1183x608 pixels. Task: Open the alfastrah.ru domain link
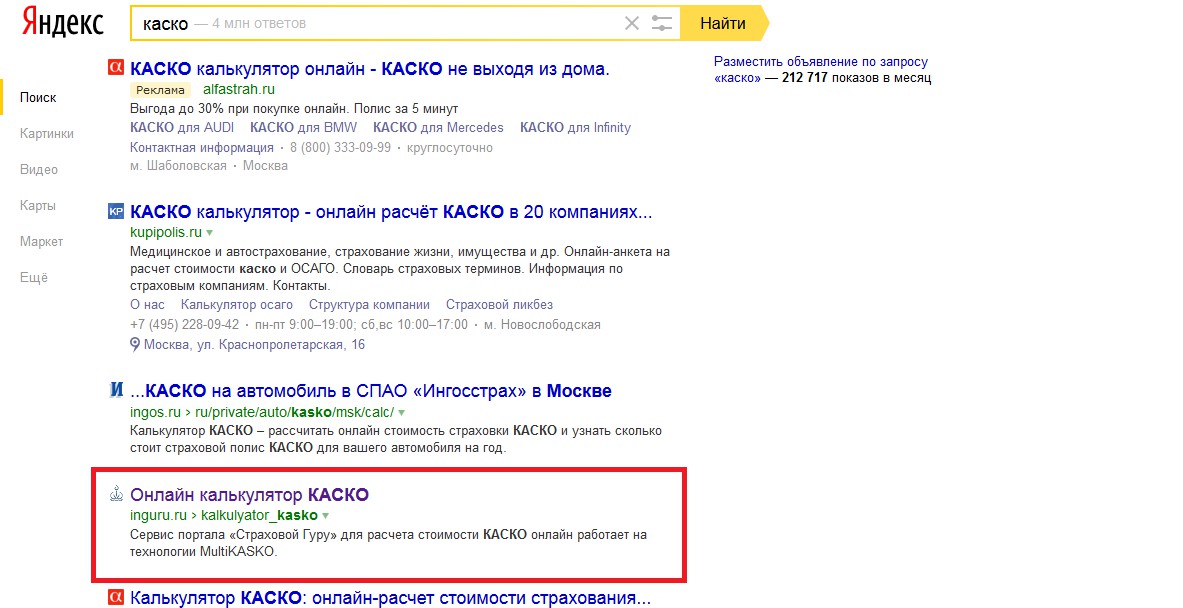(239, 89)
